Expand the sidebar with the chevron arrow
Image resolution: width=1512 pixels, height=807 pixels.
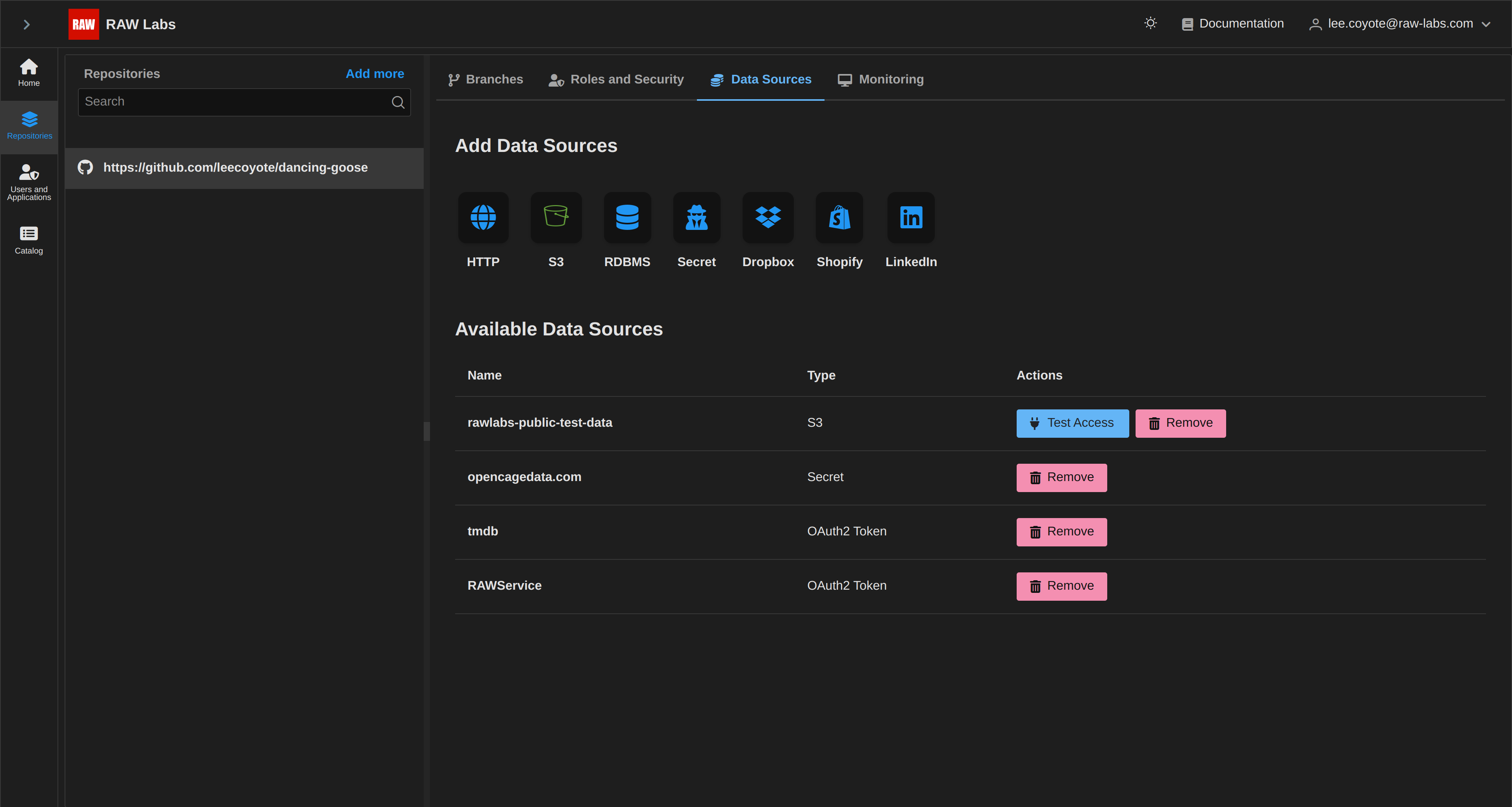pyautogui.click(x=26, y=24)
